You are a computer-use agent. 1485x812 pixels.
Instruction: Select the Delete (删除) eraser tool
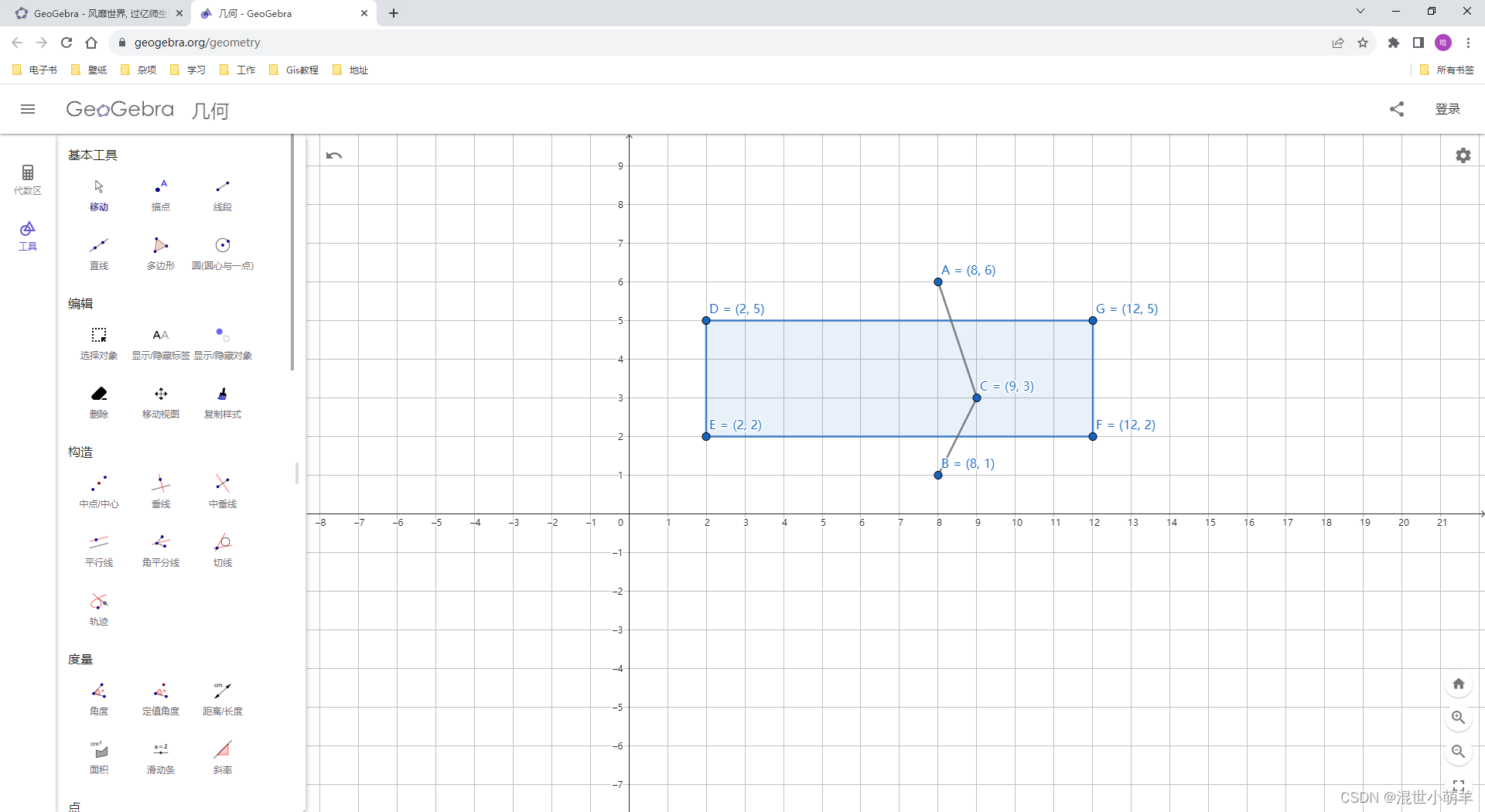(99, 402)
